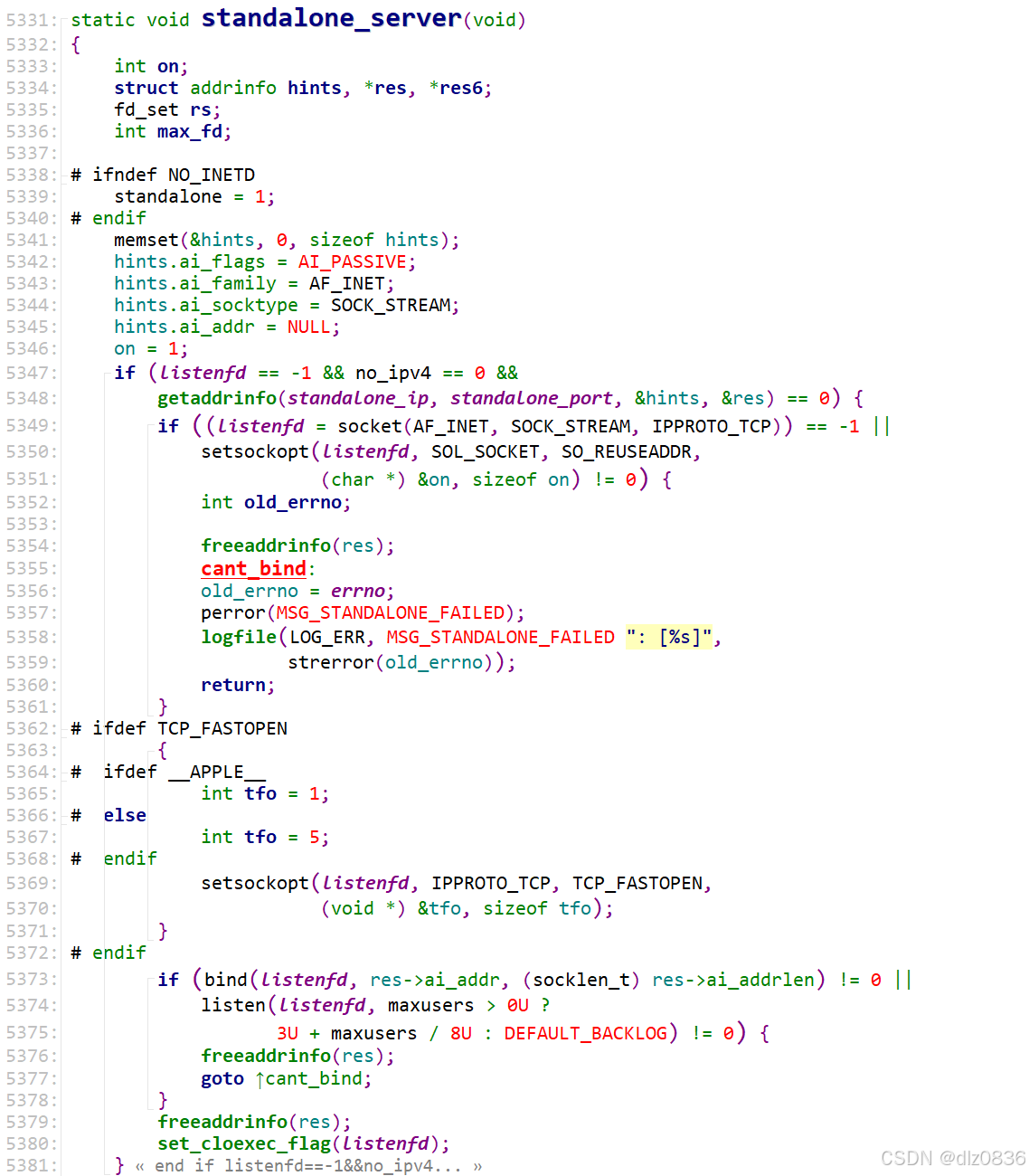
Task: Collapse the socket if block at line 5349
Action: click(x=150, y=426)
